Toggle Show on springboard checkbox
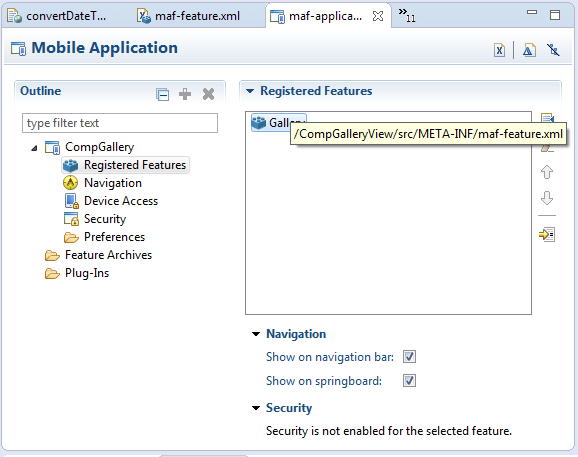 (x=409, y=380)
